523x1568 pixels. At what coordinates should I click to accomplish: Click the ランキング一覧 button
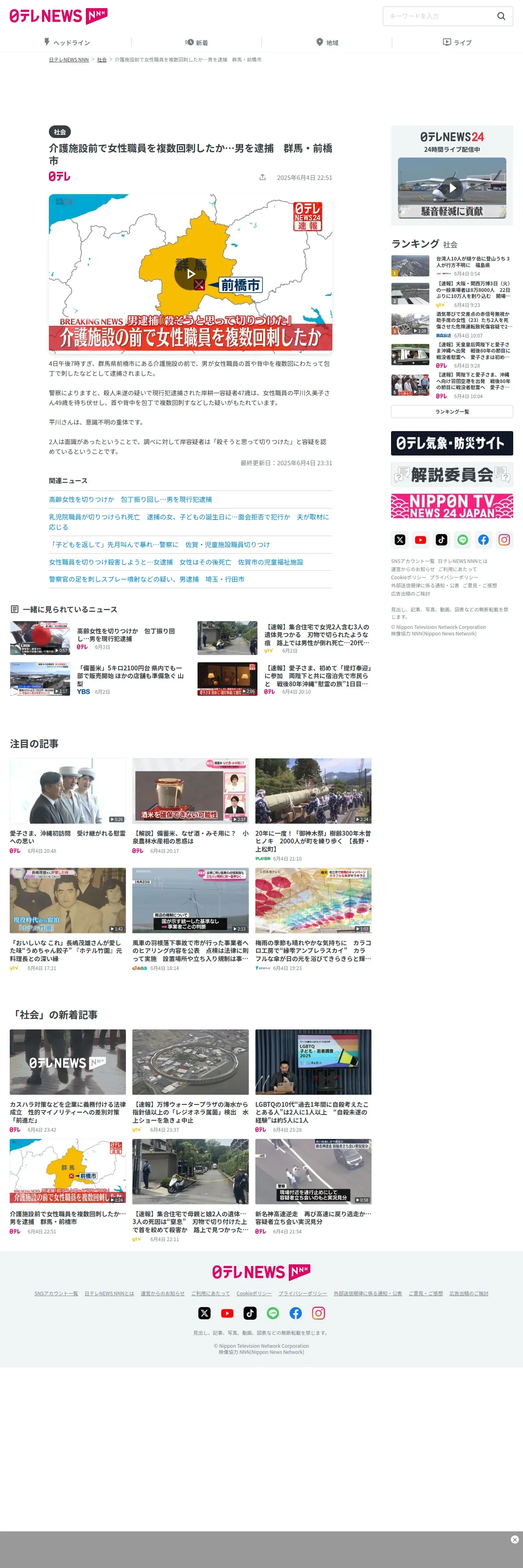tap(452, 412)
